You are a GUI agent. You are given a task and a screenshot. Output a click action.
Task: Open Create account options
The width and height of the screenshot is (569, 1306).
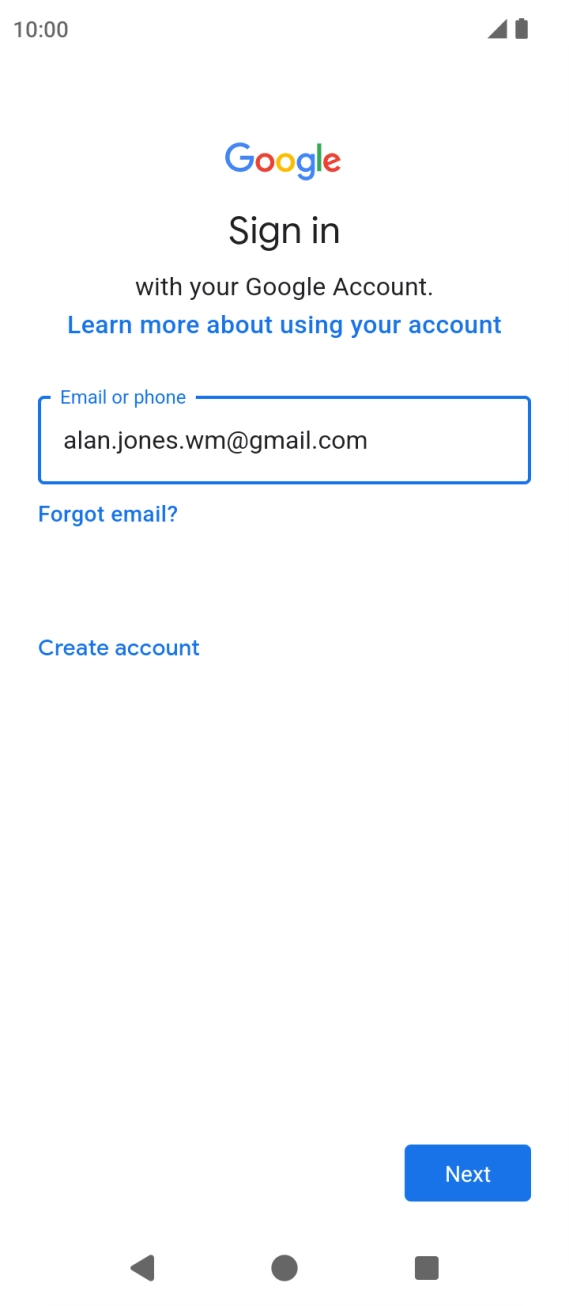click(119, 647)
